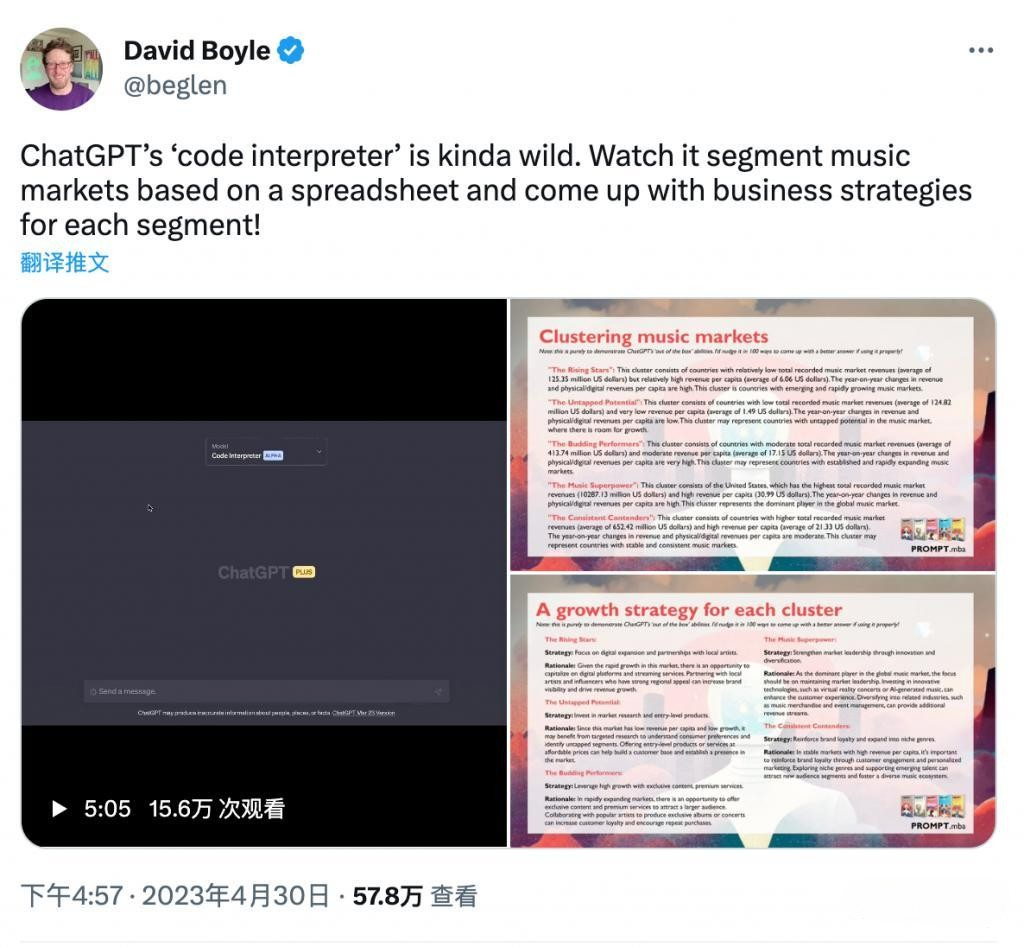Click the send arrow icon in message box
1024x947 pixels.
[438, 692]
